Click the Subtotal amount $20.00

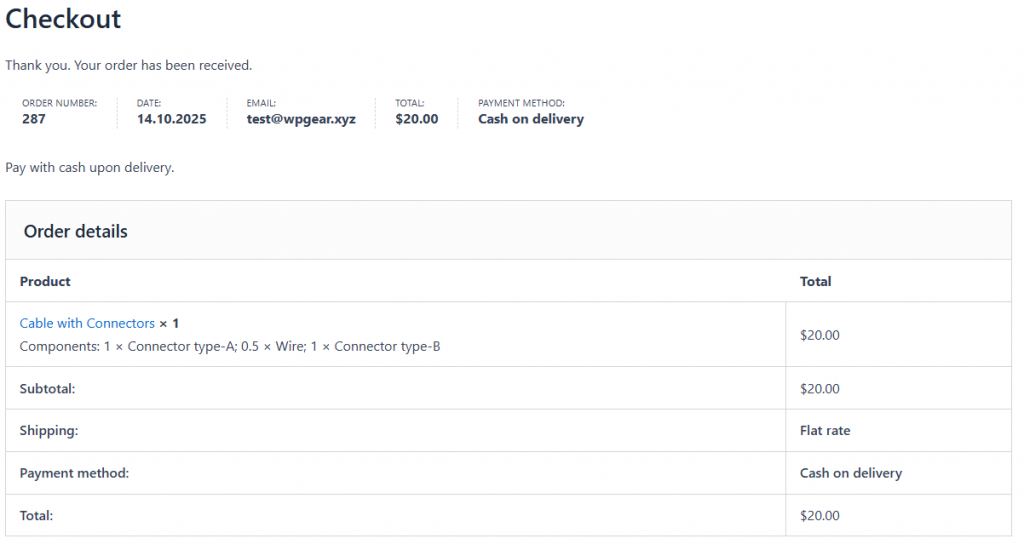coord(819,388)
